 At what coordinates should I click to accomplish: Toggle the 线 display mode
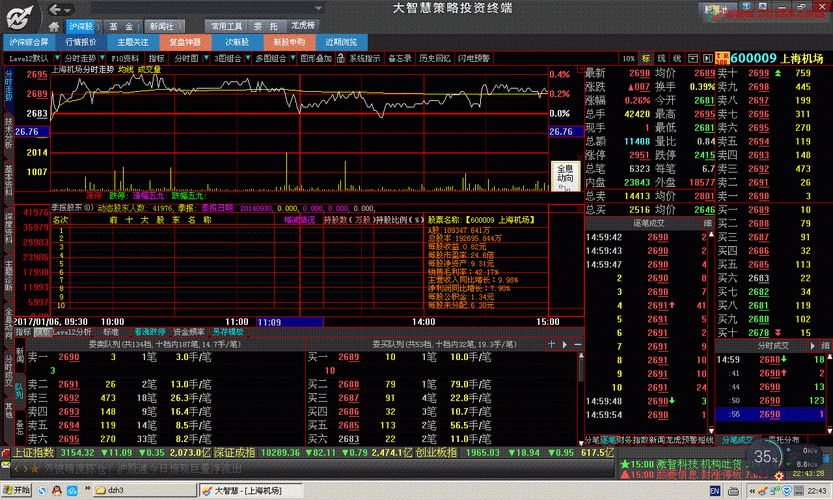pos(677,58)
